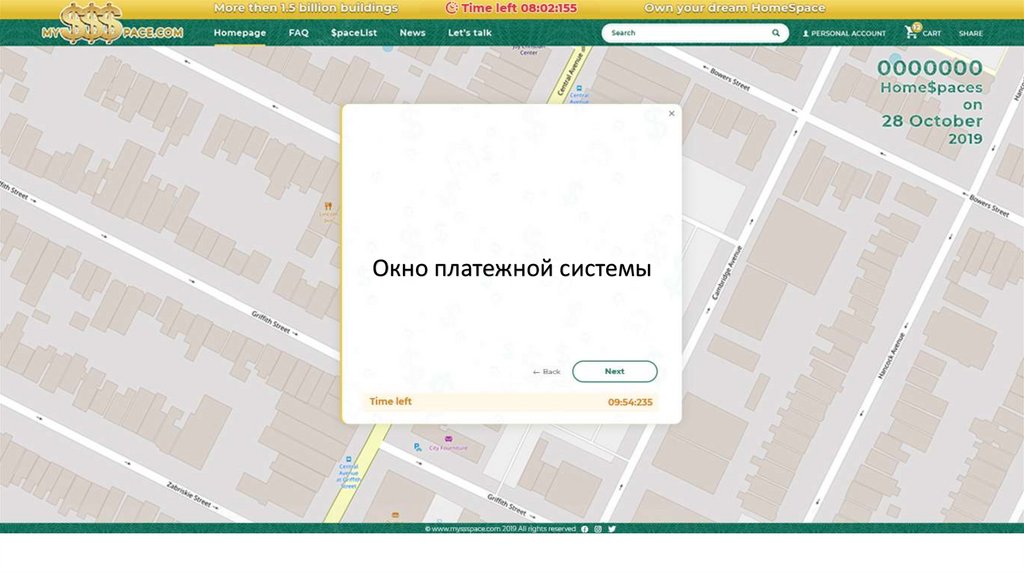This screenshot has height=574, width=1024.
Task: Open the shopping cart icon
Action: click(911, 32)
